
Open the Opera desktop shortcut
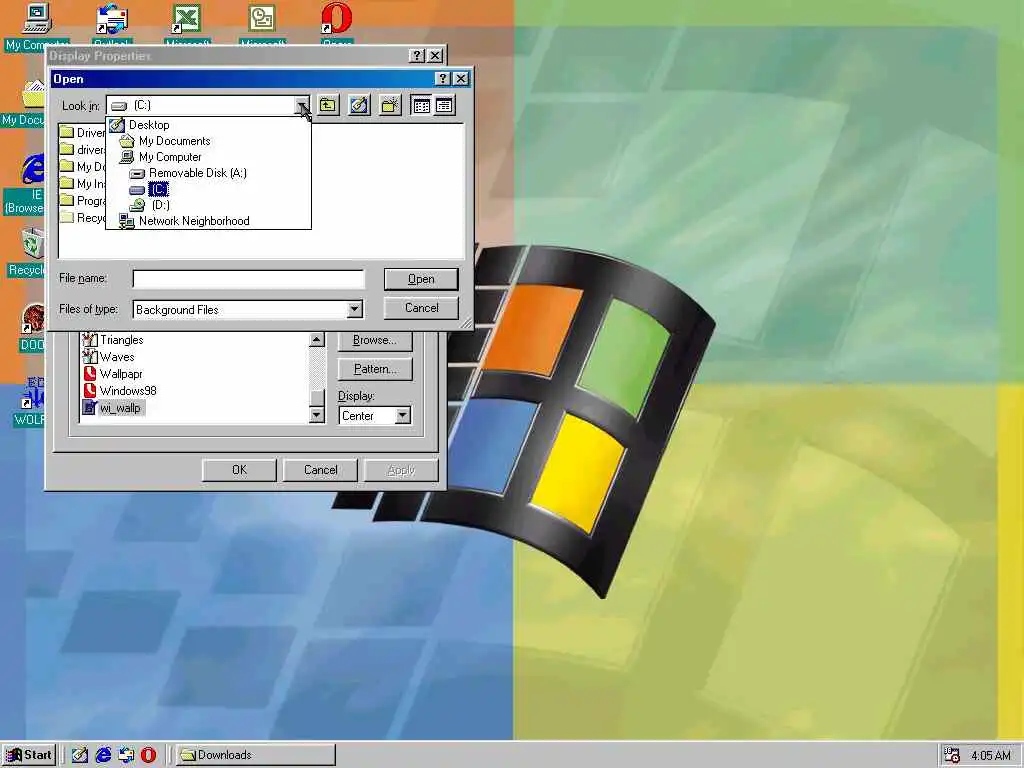(x=337, y=25)
